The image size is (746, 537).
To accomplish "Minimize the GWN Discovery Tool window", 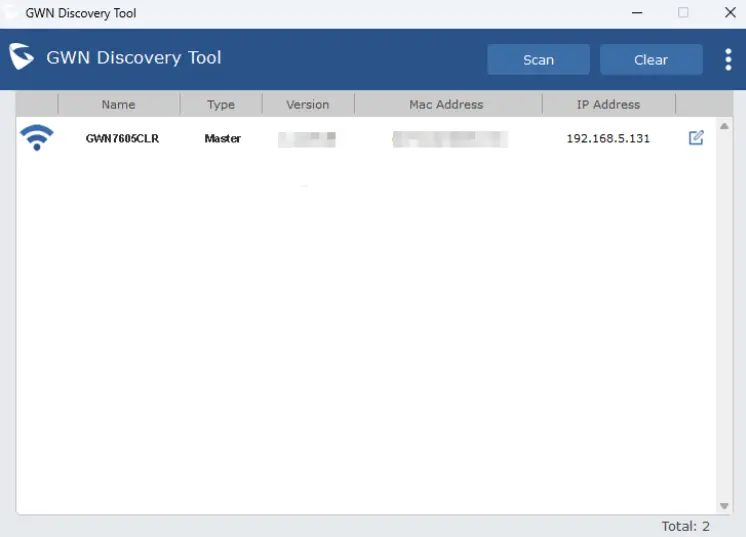I will (637, 13).
